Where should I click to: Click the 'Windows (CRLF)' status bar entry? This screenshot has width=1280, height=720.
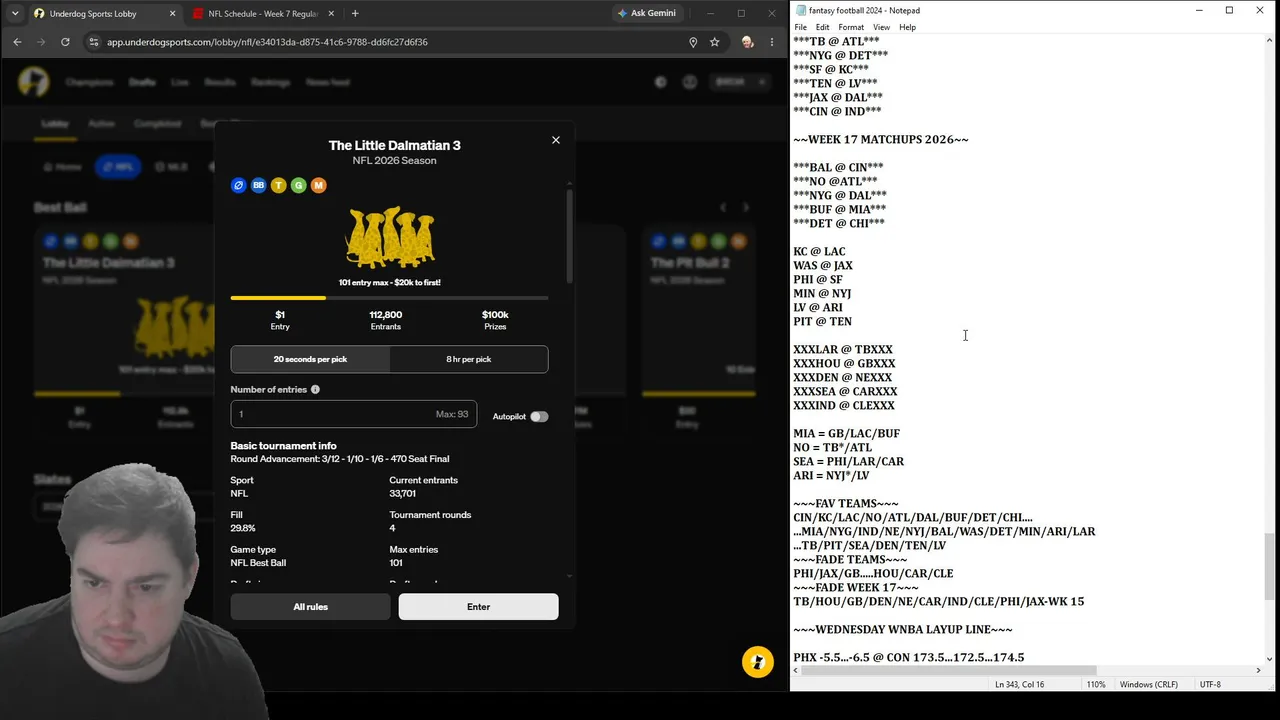click(1148, 684)
